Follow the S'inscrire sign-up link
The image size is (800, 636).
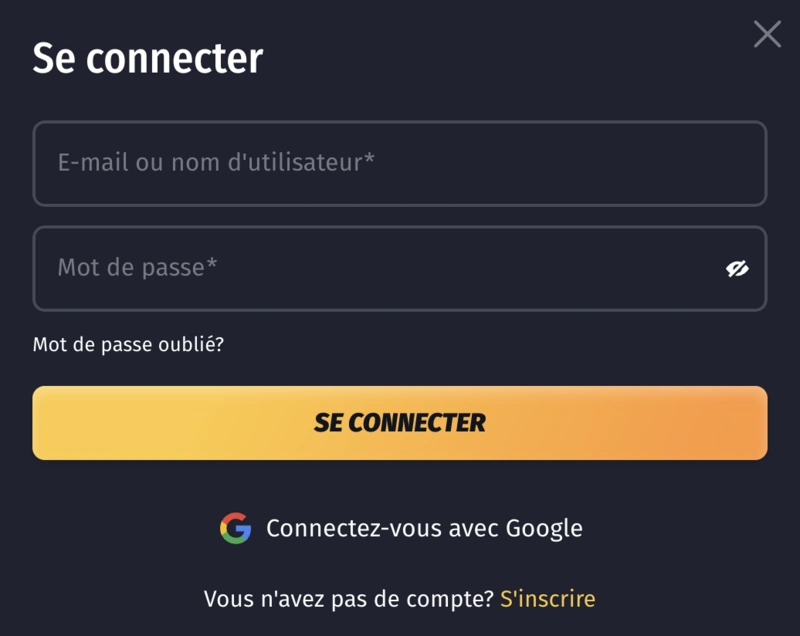547,599
